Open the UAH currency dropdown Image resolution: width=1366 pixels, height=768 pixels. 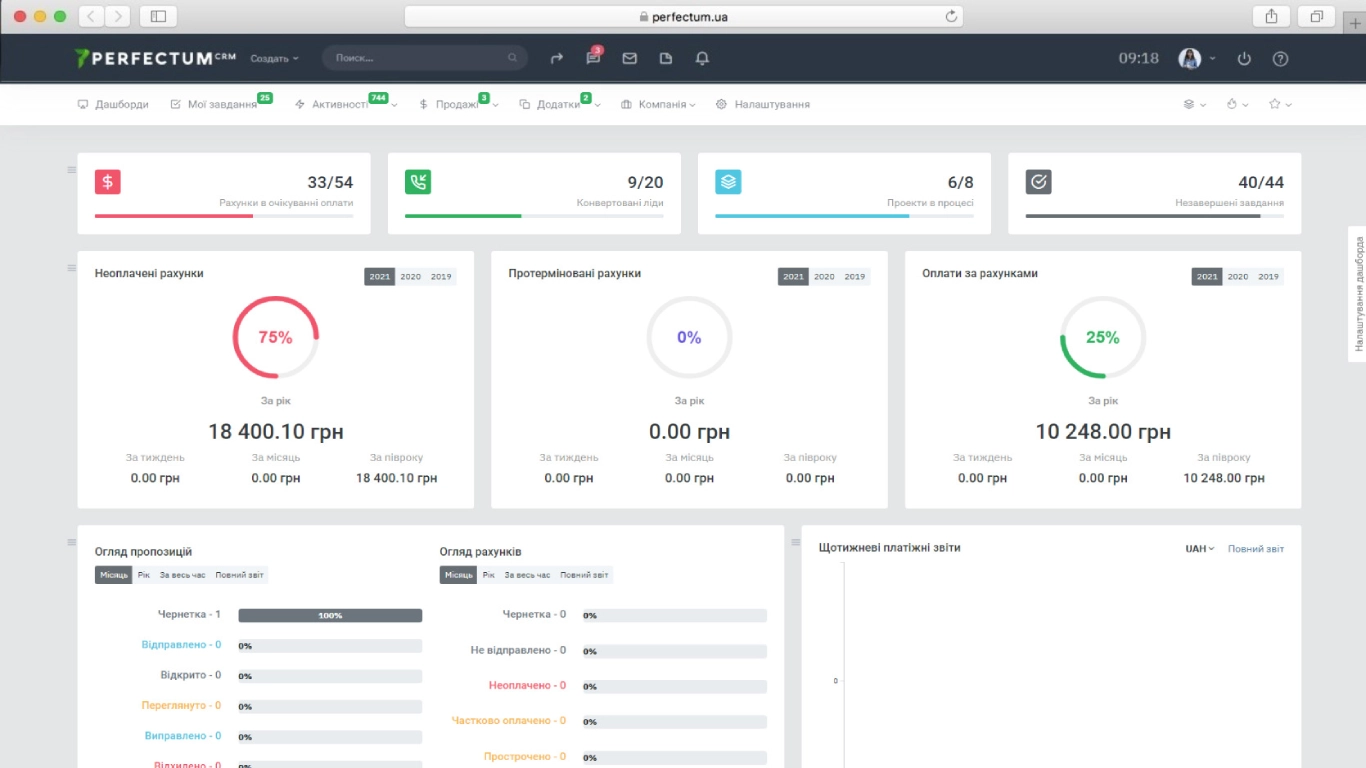click(x=1199, y=549)
